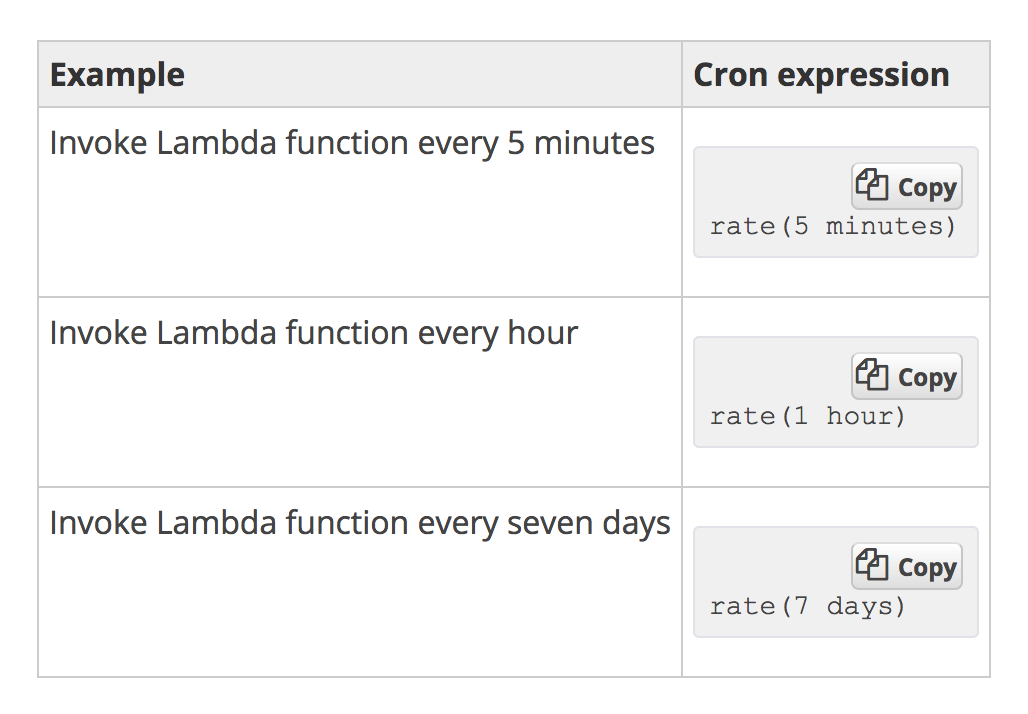The image size is (1028, 714).
Task: Copy the 5 minutes rate expression
Action: pyautogui.click(x=907, y=186)
